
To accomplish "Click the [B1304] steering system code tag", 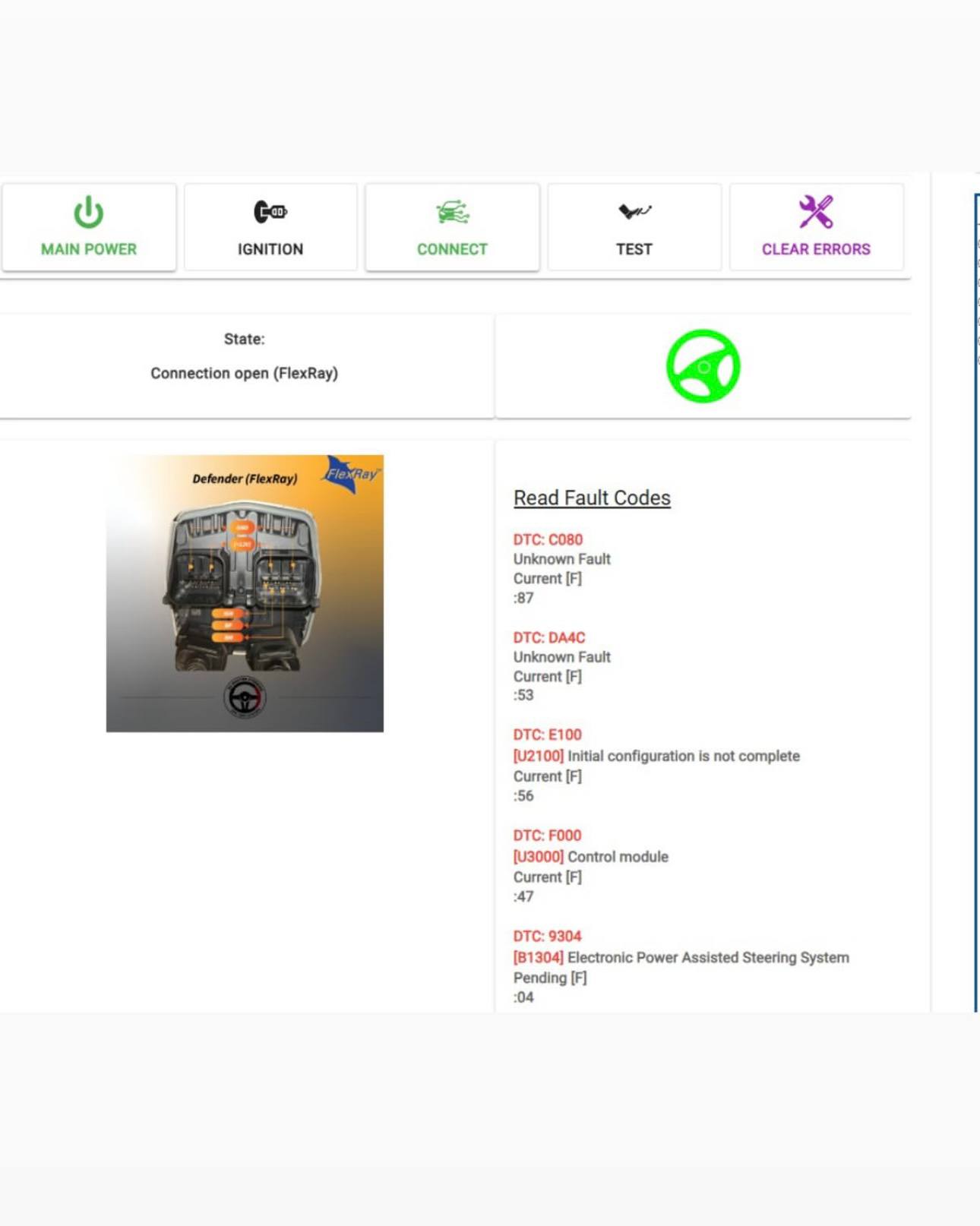I will click(x=538, y=957).
